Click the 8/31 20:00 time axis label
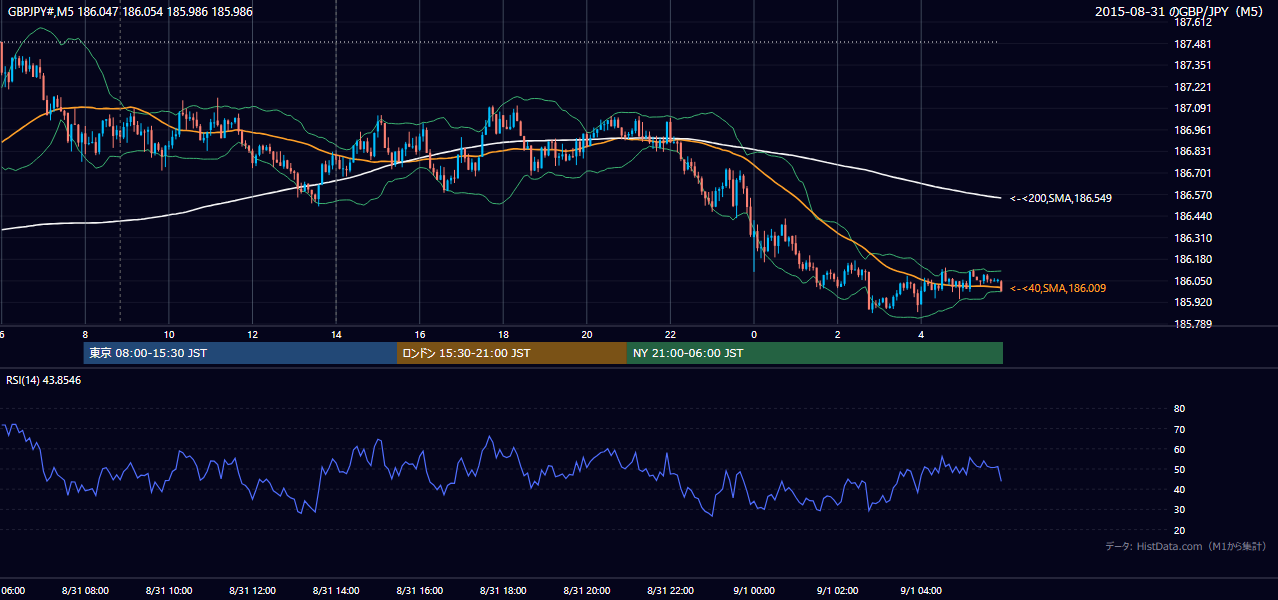This screenshot has width=1278, height=600. [587, 590]
